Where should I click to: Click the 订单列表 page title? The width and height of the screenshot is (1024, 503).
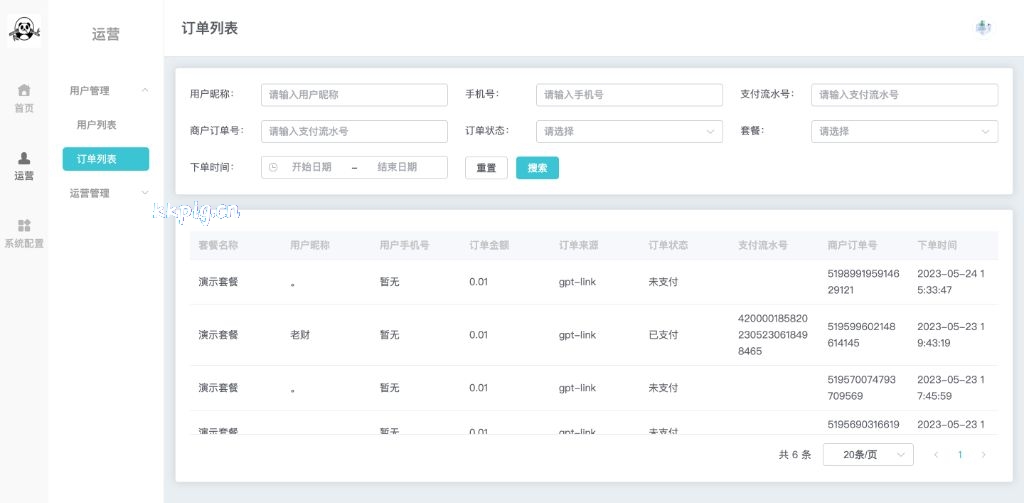(210, 28)
